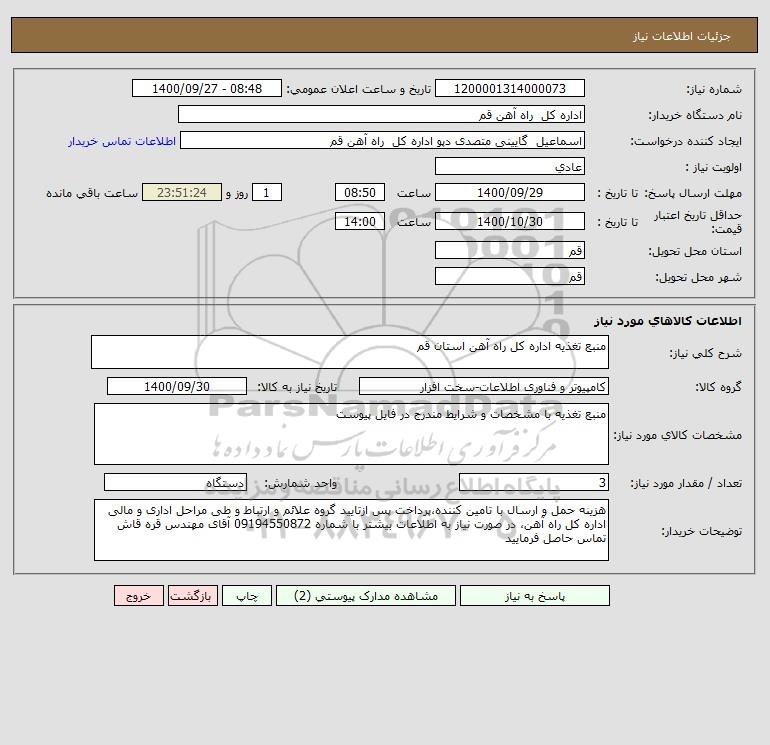Screen dimensions: 770x745
Task: Click response deadline date 1400/09/29
Action: click(510, 193)
